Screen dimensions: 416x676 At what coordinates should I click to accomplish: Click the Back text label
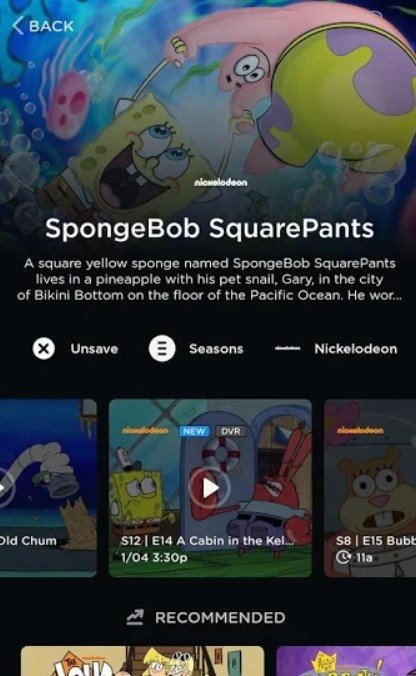click(x=51, y=26)
